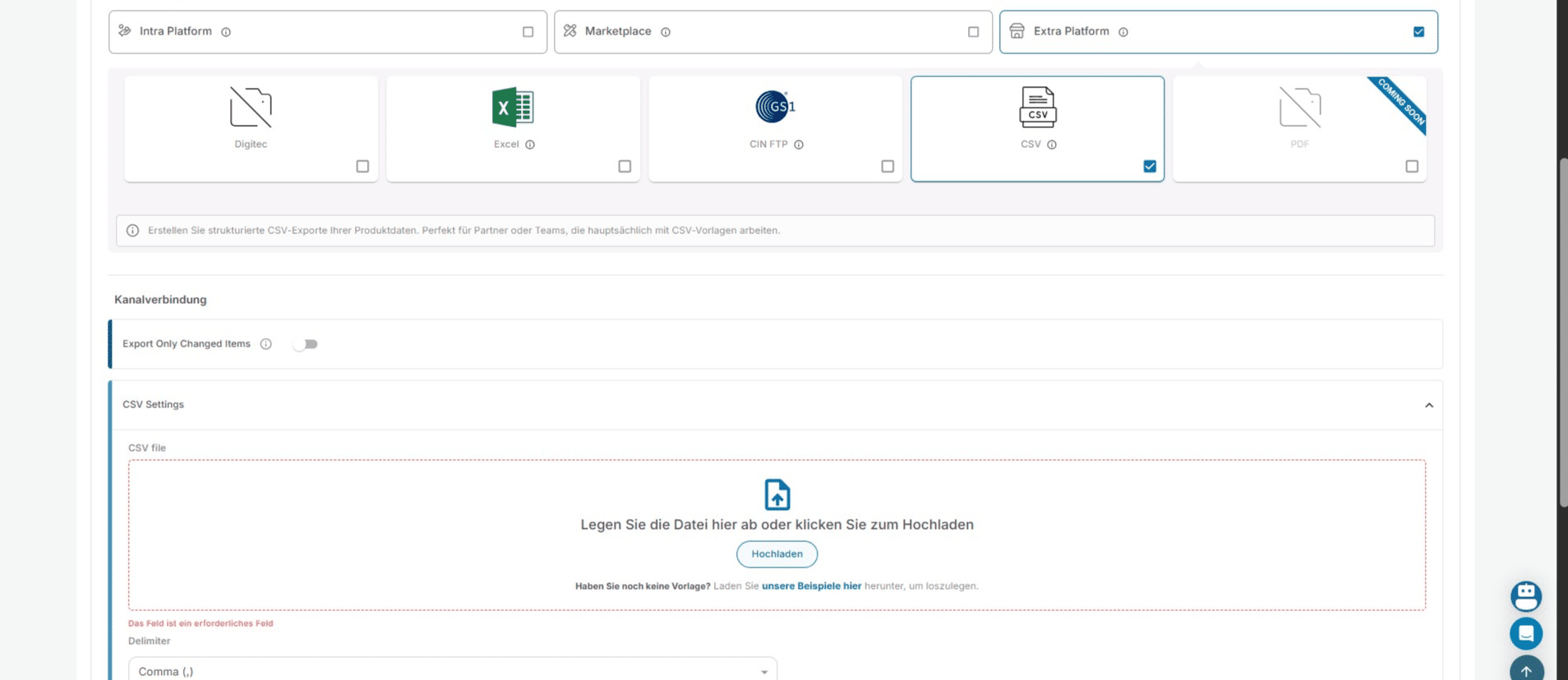The width and height of the screenshot is (1568, 680).
Task: Click the 'Kanalverbindung' heading
Action: point(160,300)
